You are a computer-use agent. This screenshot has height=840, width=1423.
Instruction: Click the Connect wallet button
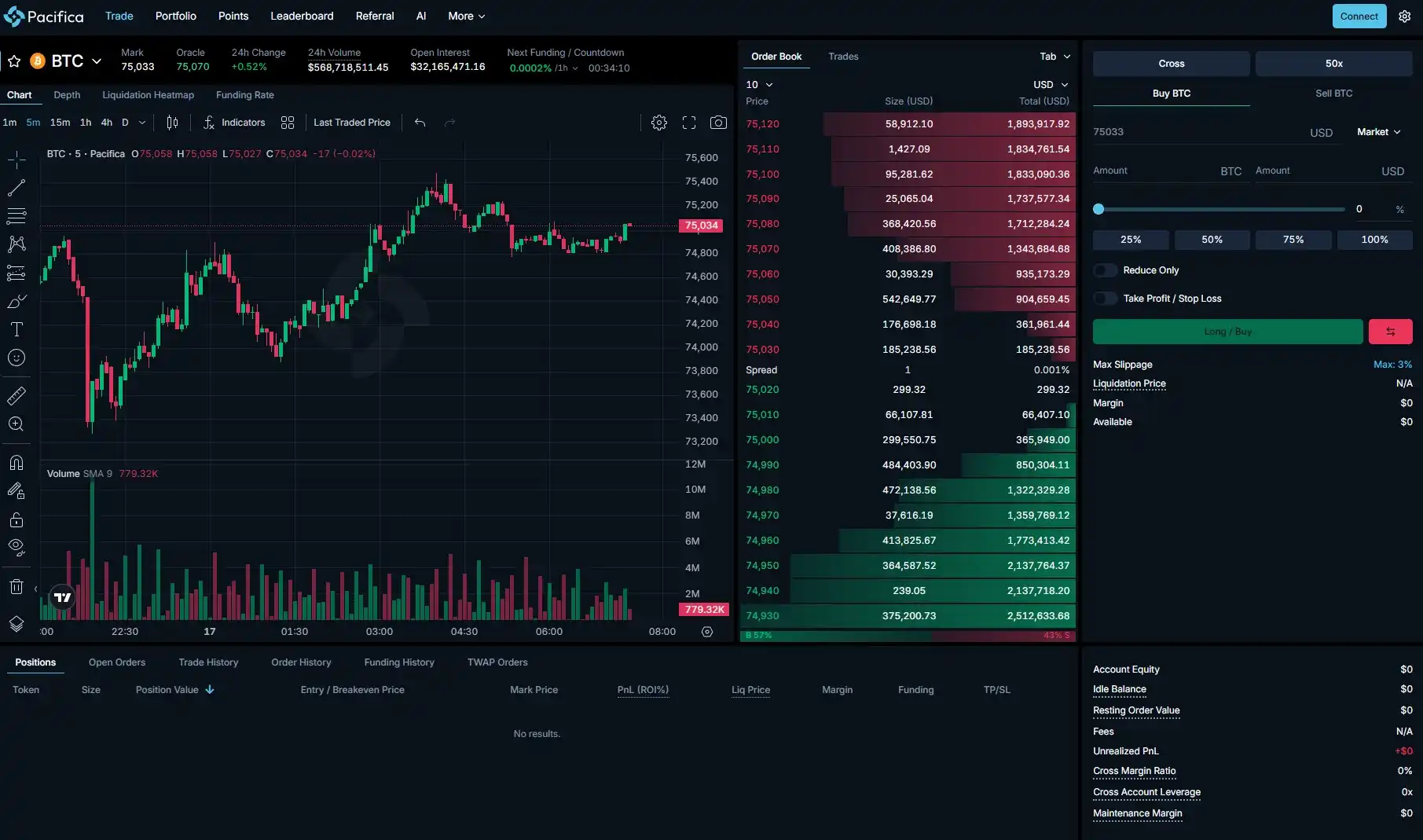click(1359, 17)
